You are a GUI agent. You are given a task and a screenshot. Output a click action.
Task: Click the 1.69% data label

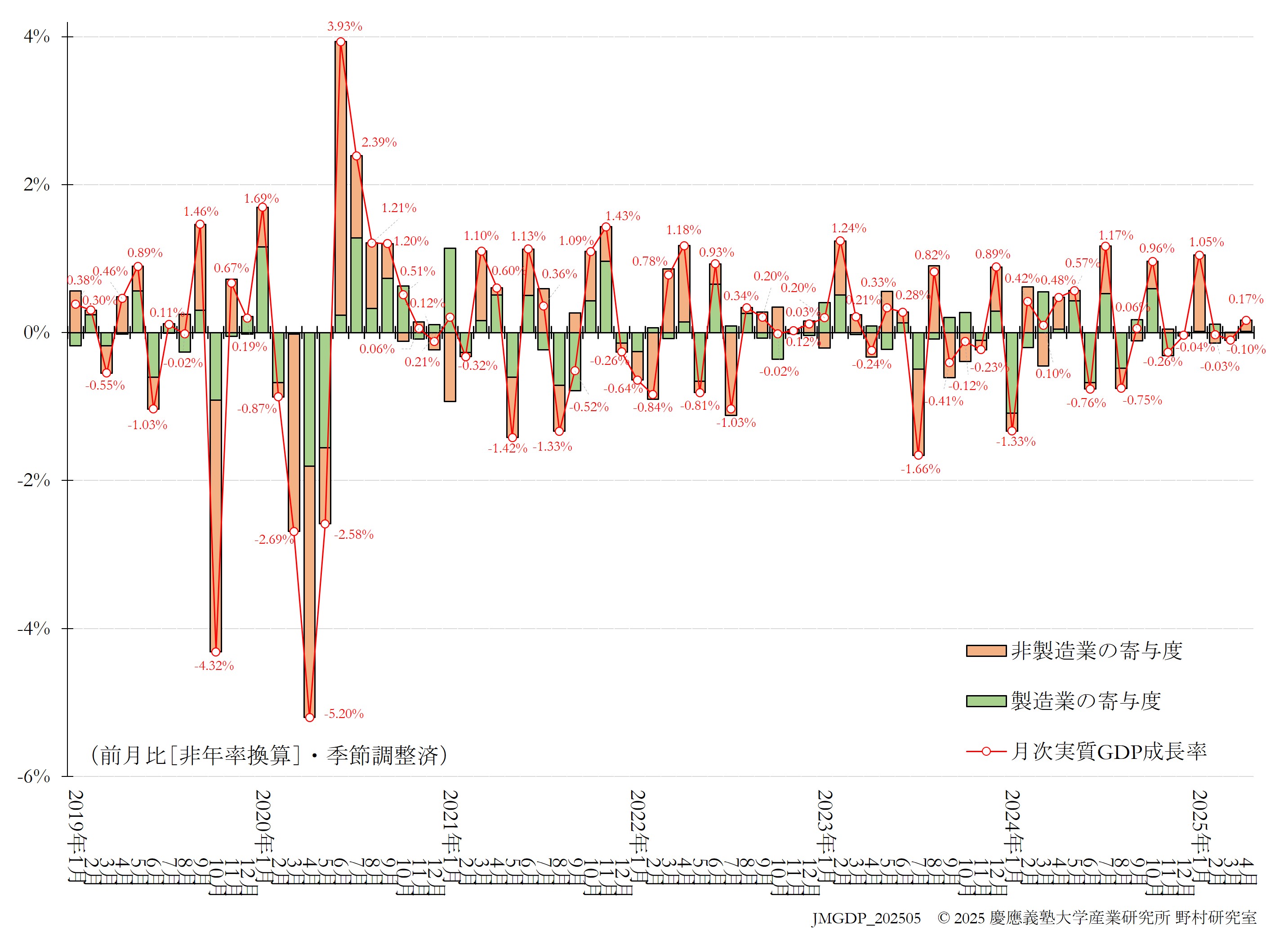pos(261,199)
